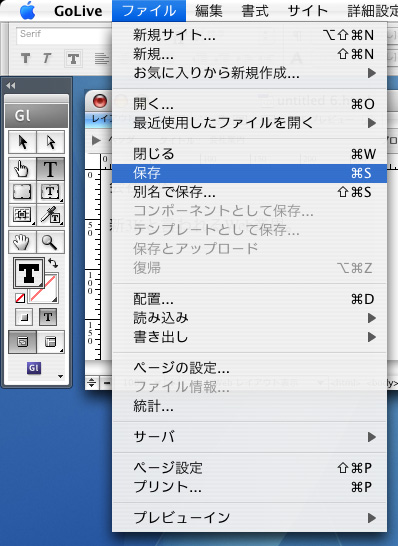This screenshot has width=398, height=546.
Task: Pick the dashed rectangle layer tool
Action: click(22, 192)
